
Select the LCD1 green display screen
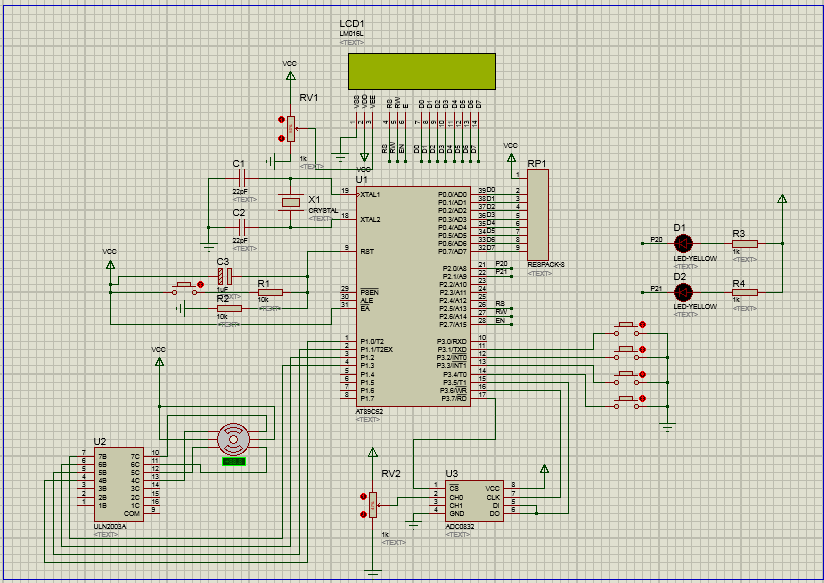point(421,71)
